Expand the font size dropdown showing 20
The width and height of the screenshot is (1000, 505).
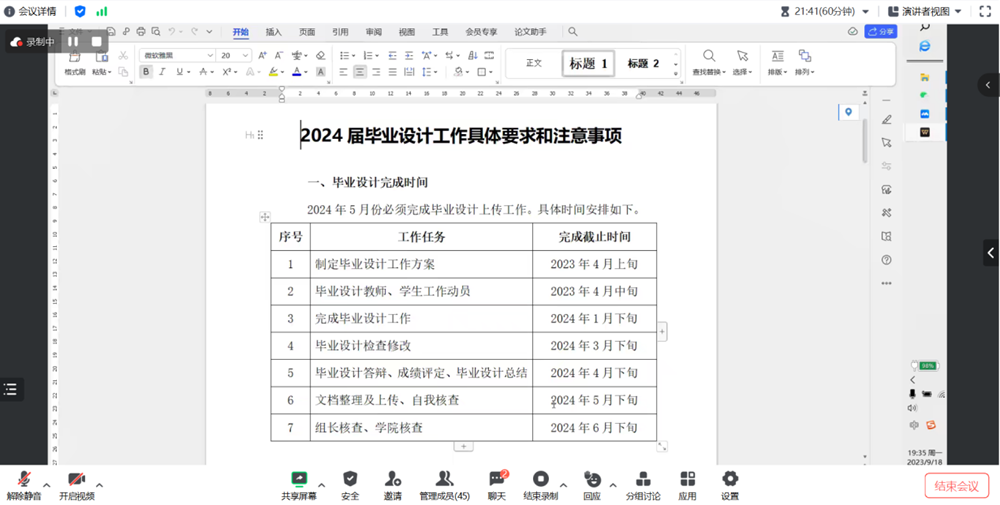[x=246, y=55]
